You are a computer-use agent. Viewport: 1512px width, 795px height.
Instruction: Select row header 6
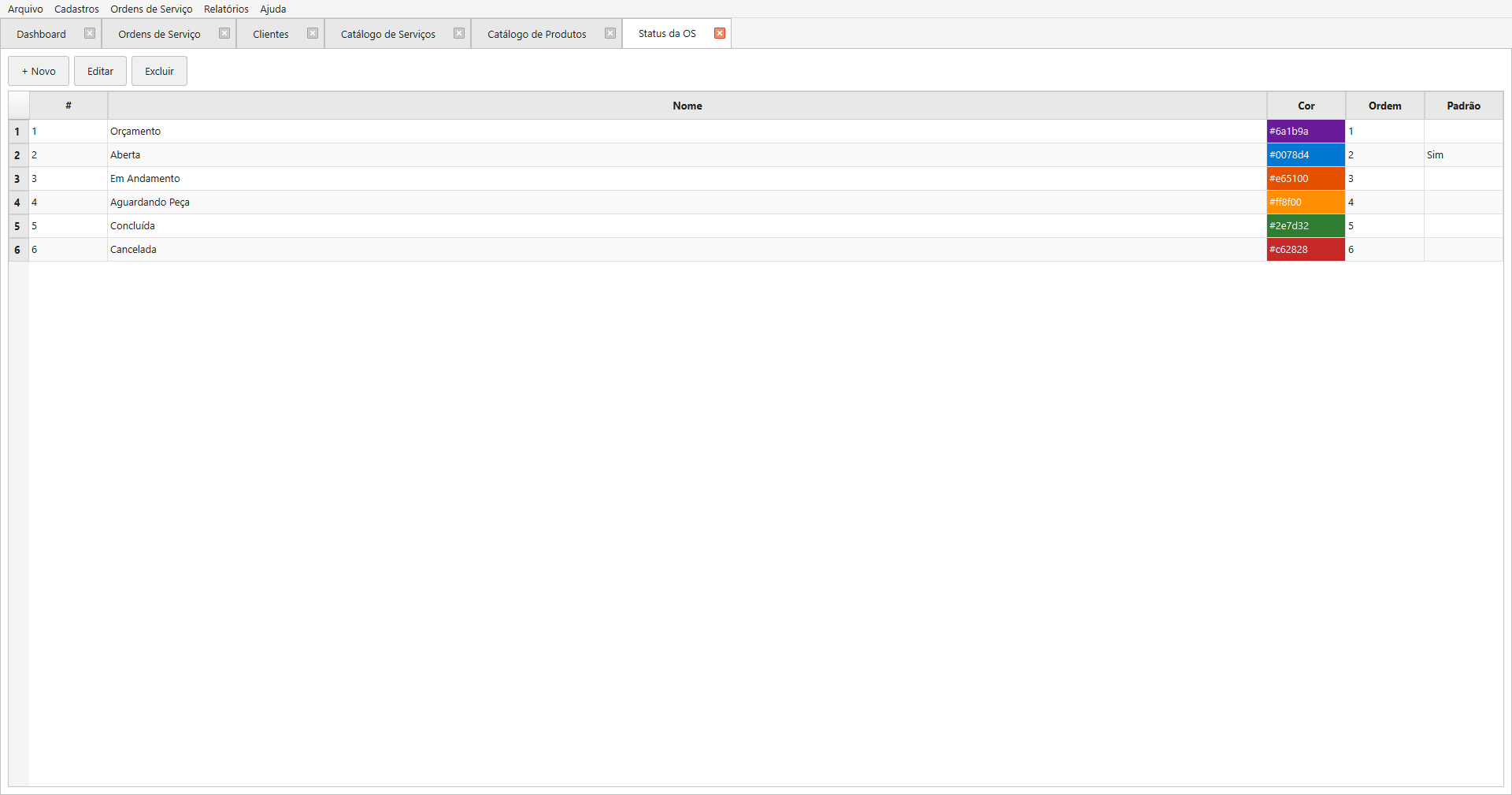point(19,250)
